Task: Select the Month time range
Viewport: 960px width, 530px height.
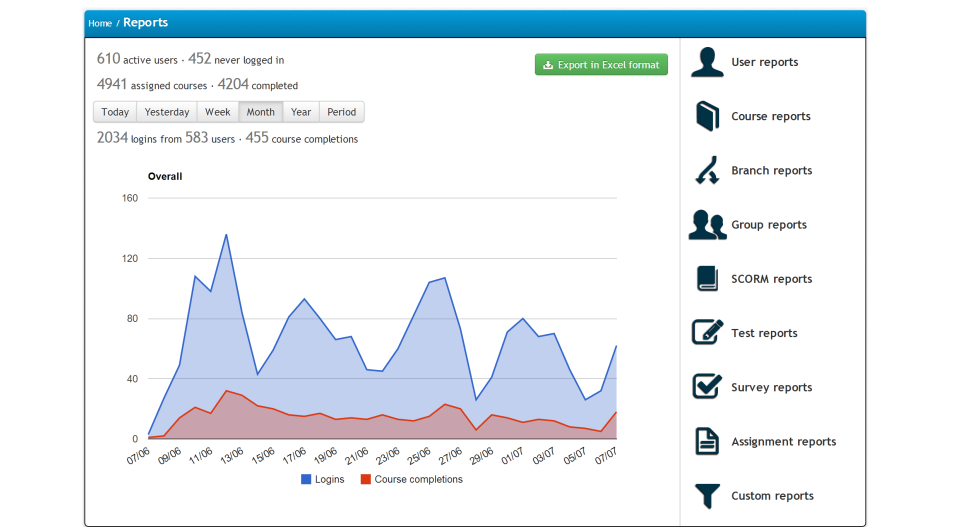Action: (261, 112)
